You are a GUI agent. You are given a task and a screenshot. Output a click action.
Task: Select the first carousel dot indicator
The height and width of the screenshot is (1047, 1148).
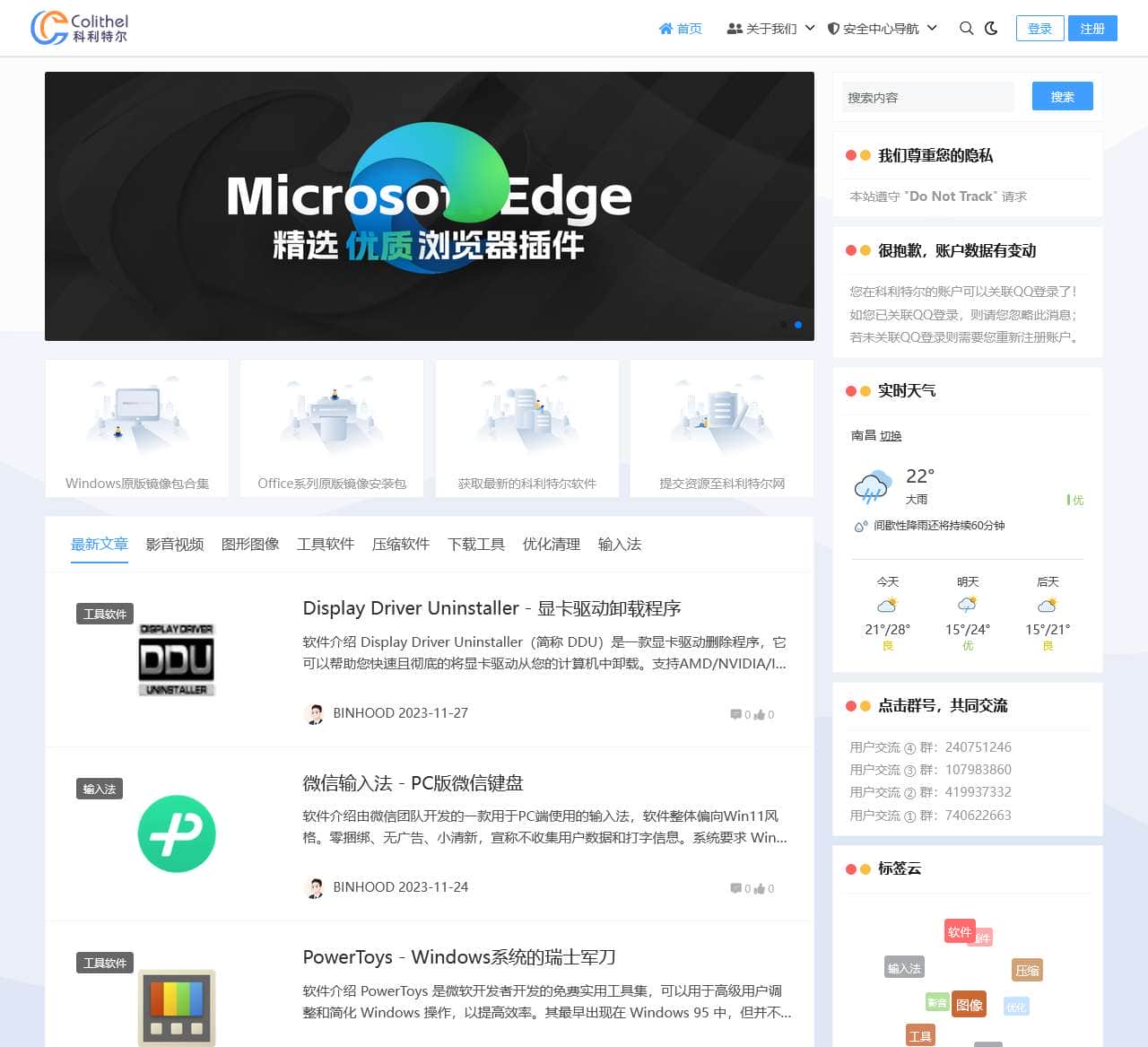point(783,325)
